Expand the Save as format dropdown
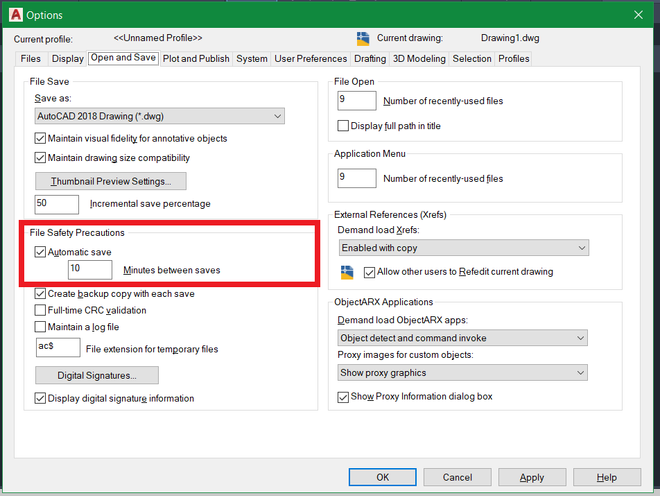 tap(160, 116)
